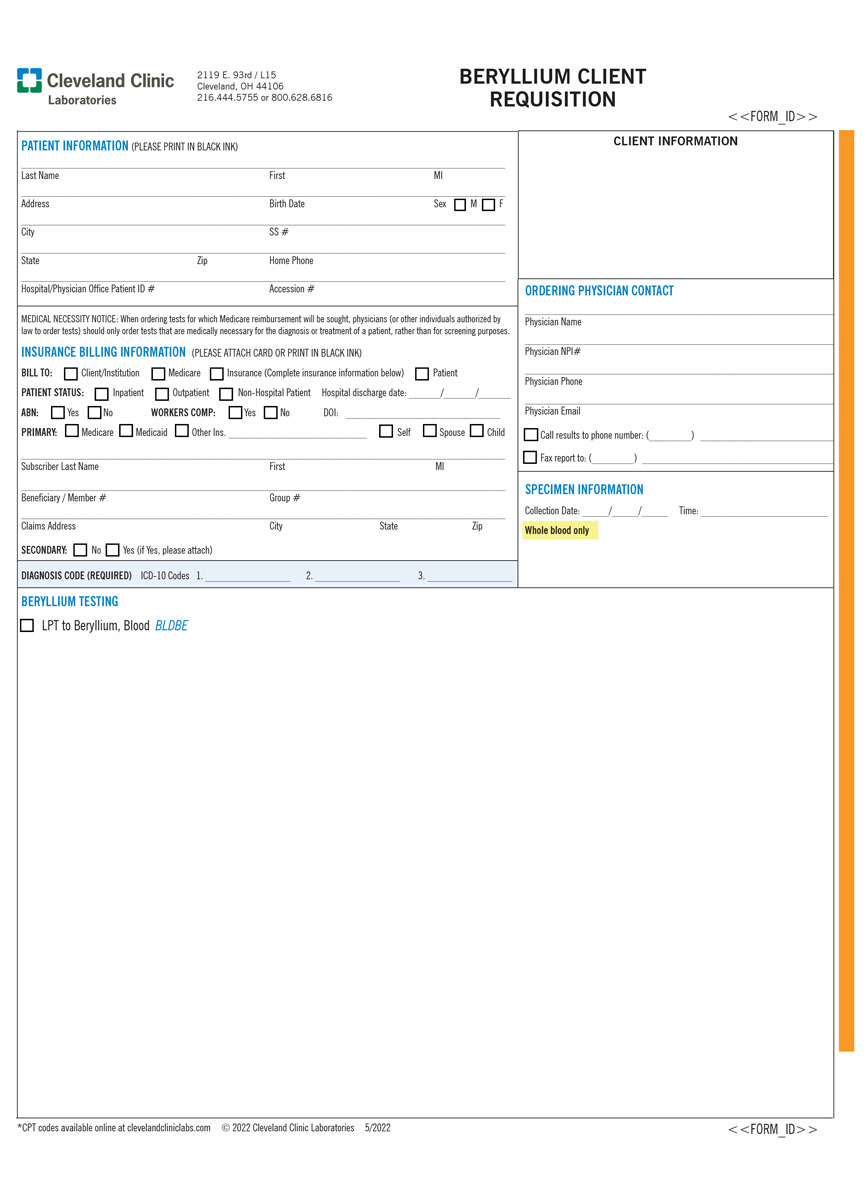Check the Primary Medicaid checkbox
Image resolution: width=867 pixels, height=1200 pixels.
[126, 432]
